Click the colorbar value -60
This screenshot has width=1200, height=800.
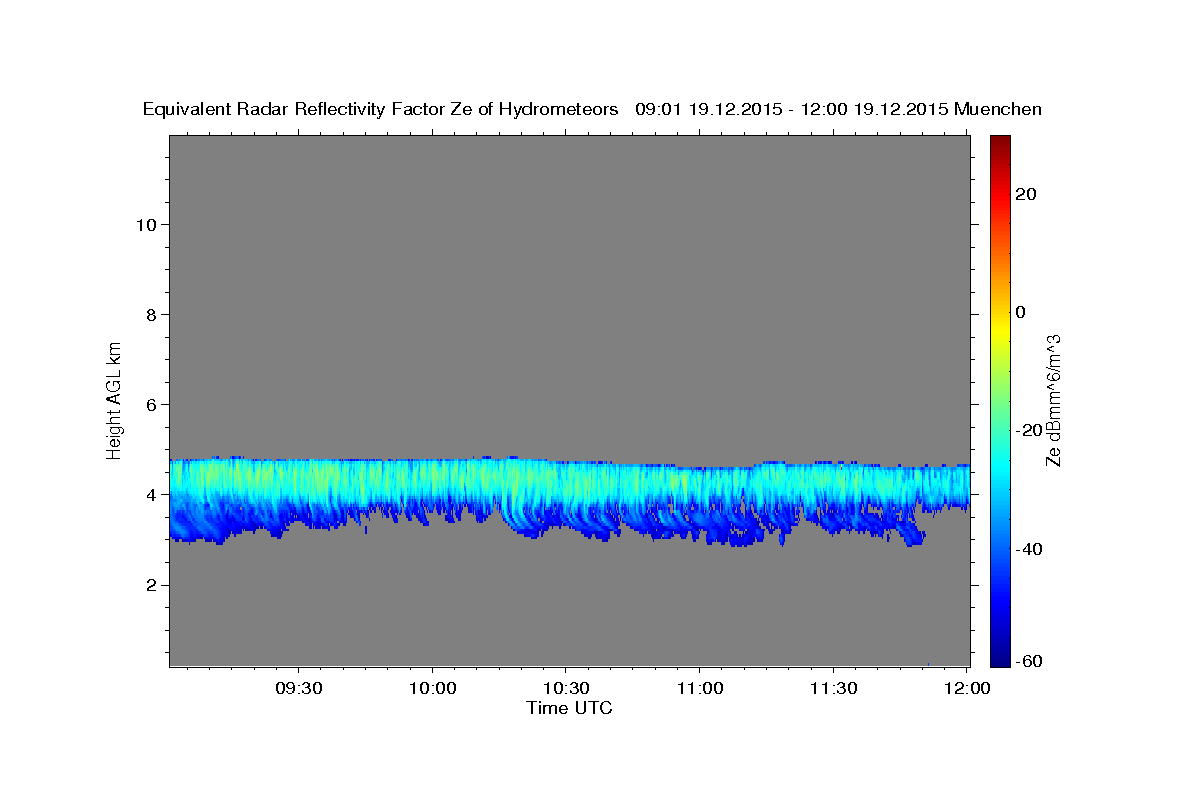[1031, 661]
